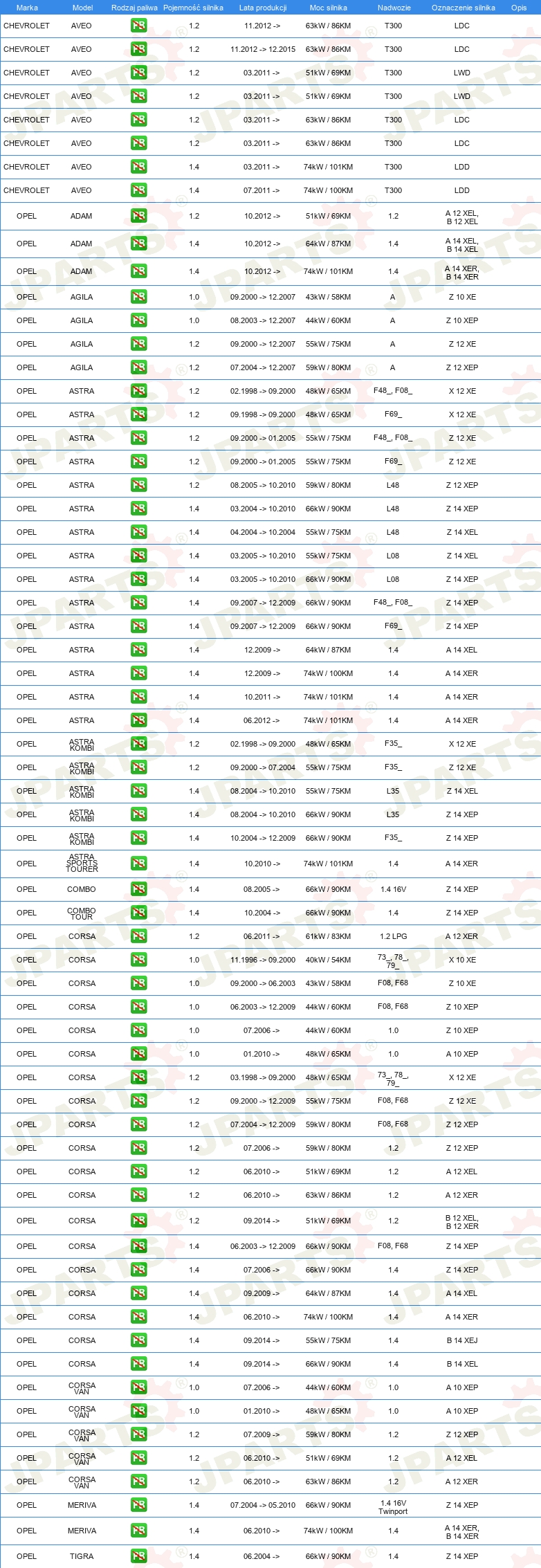The image size is (541, 1568).
Task: Click PB fuel icon in Agila Z 12 XE row
Action: pos(138,344)
